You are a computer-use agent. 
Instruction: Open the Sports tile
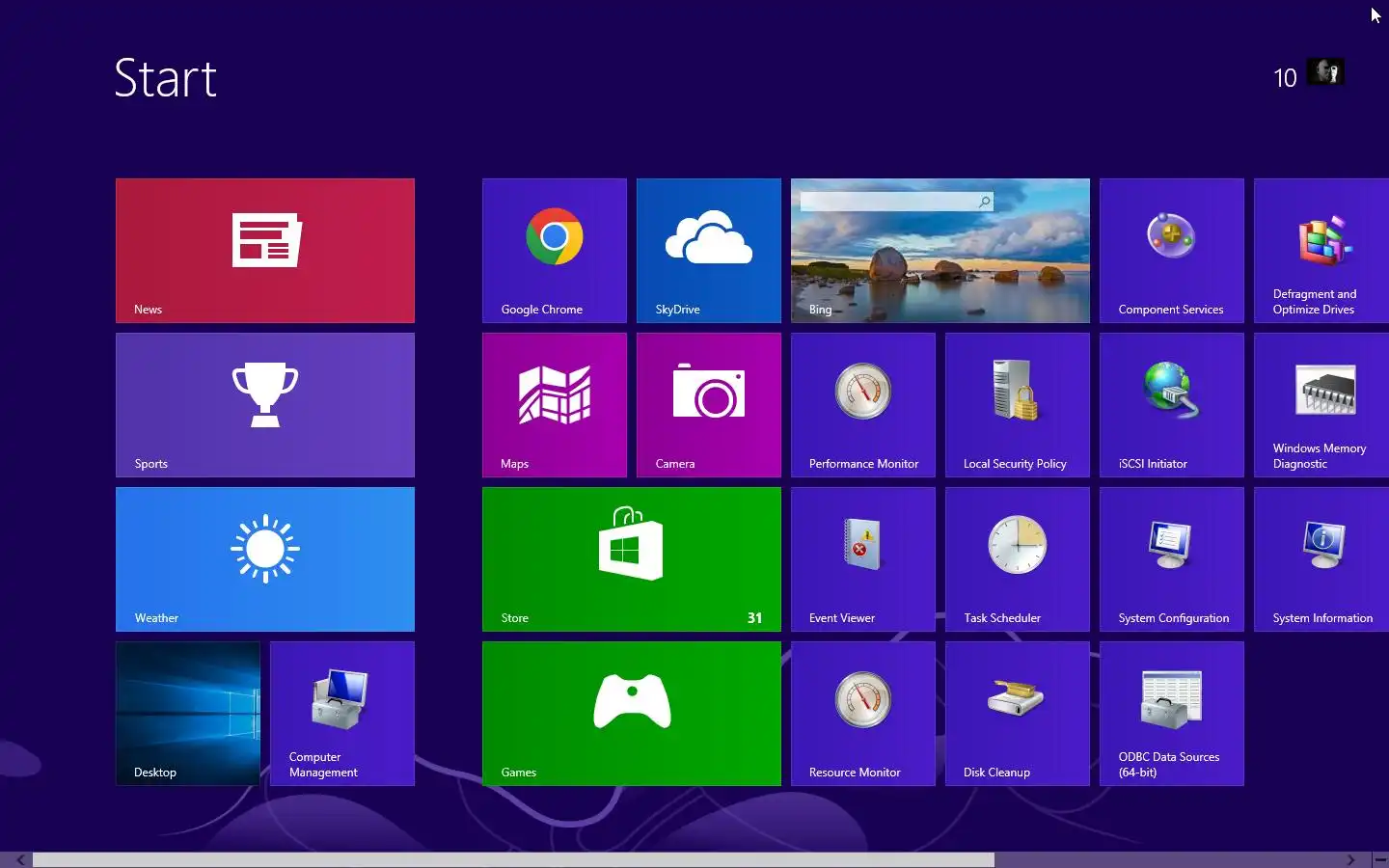(265, 405)
